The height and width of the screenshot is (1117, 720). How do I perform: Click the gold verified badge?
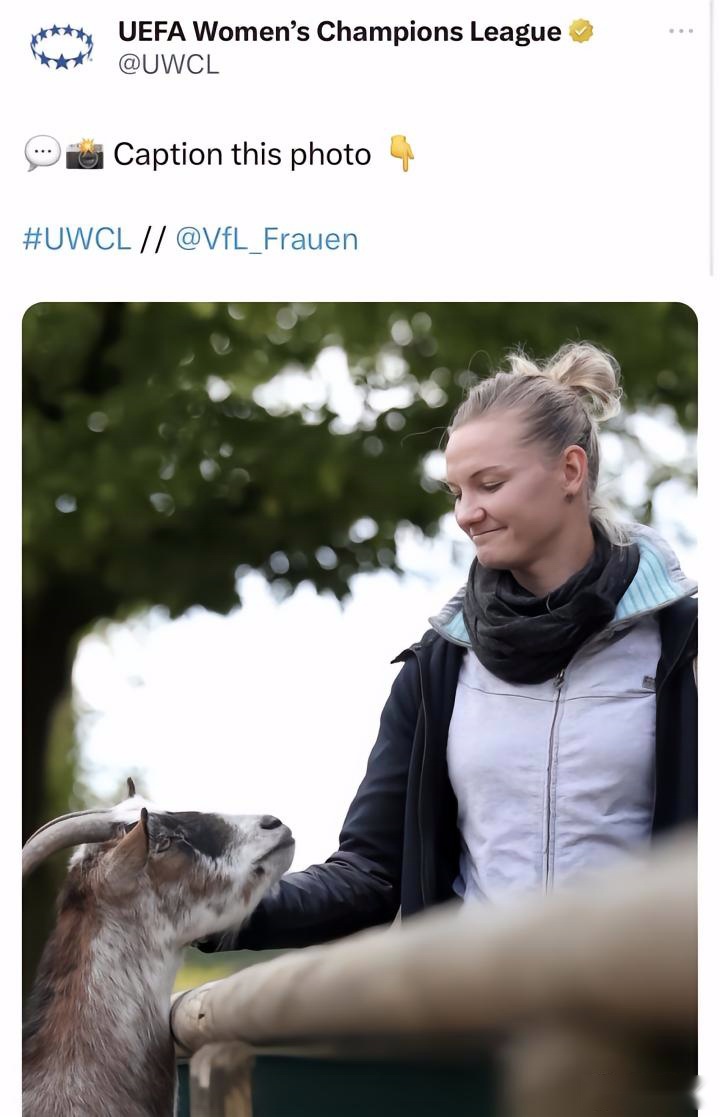coord(581,32)
